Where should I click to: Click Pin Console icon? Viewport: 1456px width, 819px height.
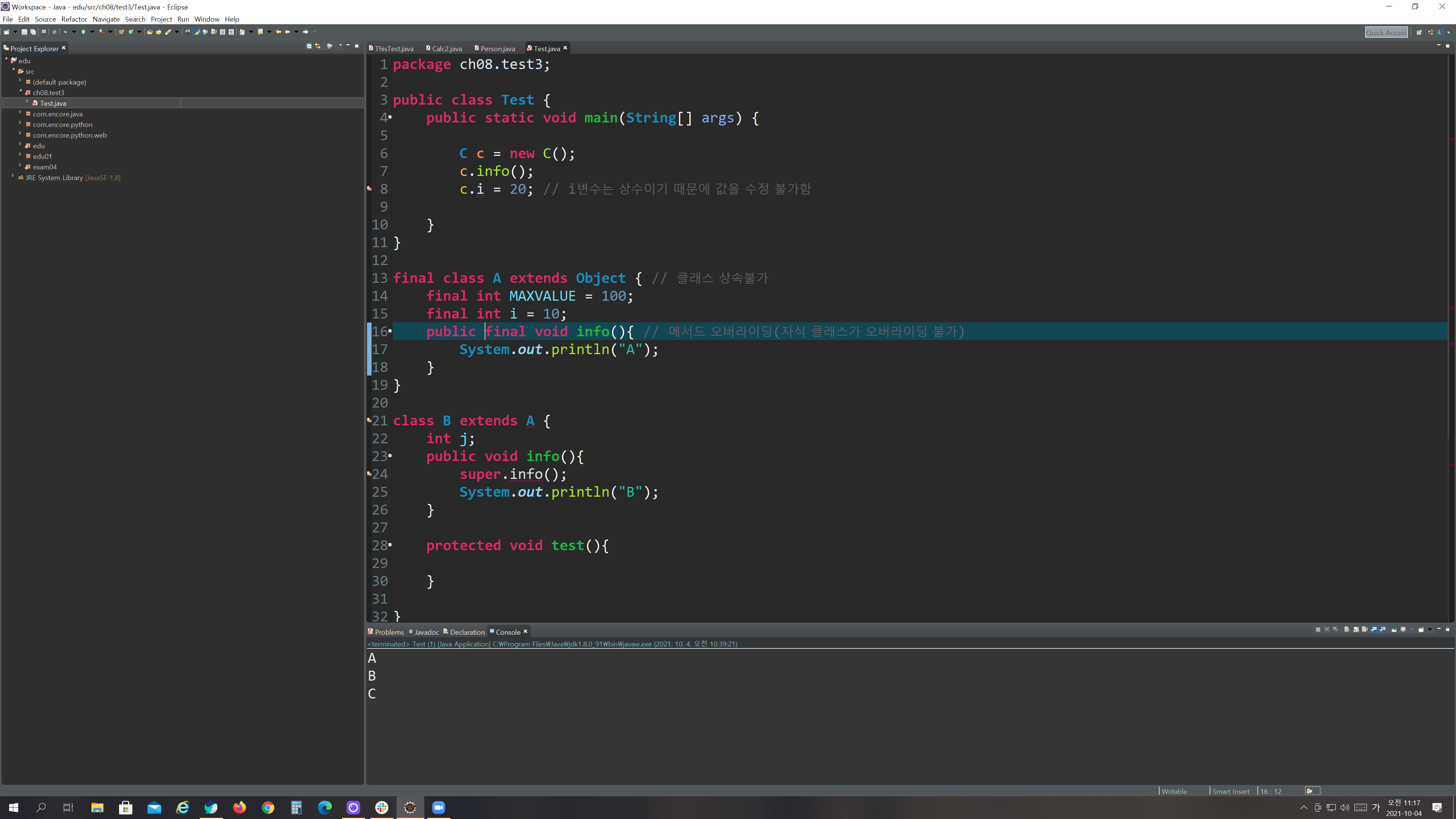coord(1395,629)
